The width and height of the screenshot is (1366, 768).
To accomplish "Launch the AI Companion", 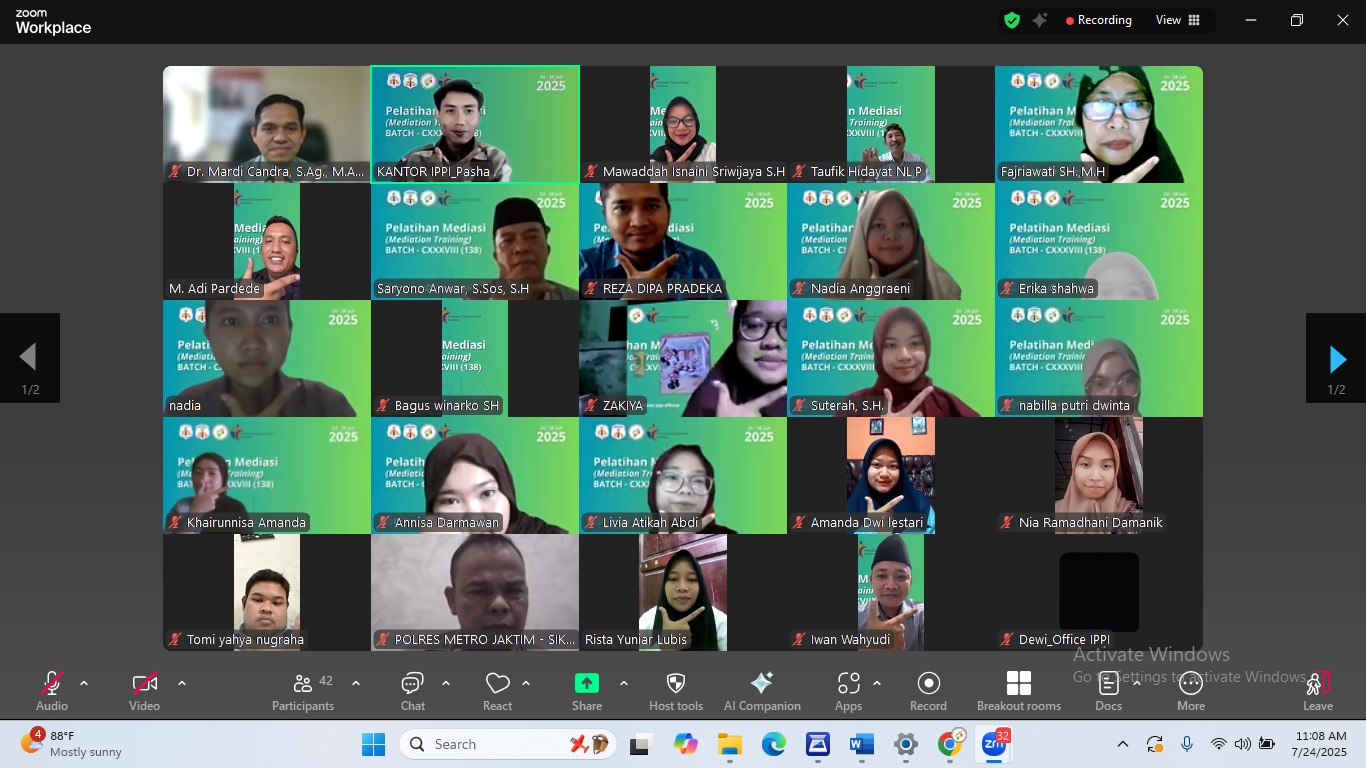I will pyautogui.click(x=762, y=690).
